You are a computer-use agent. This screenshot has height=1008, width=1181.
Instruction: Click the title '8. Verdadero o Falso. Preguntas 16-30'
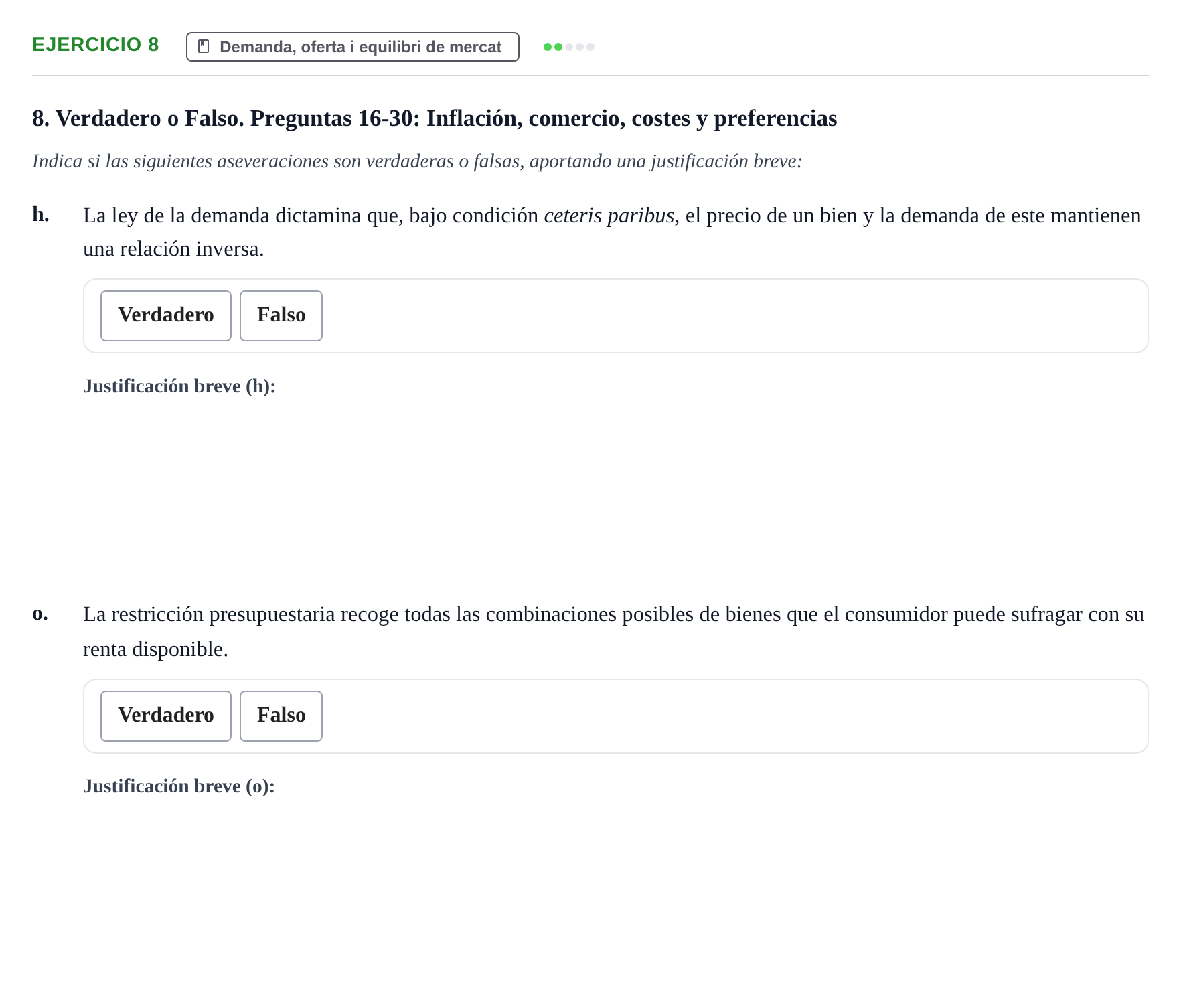tap(435, 118)
